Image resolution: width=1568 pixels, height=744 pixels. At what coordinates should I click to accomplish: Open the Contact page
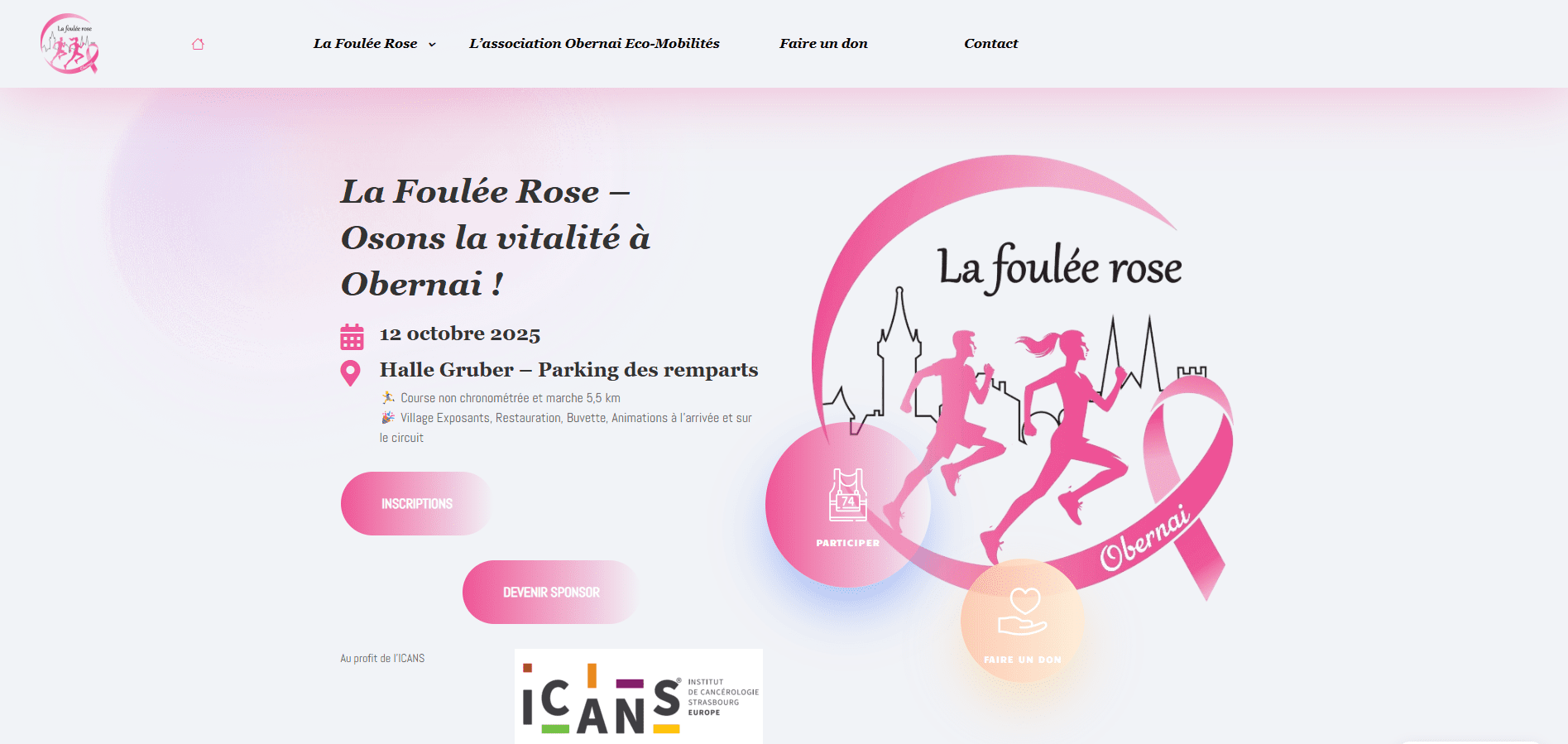pyautogui.click(x=990, y=44)
